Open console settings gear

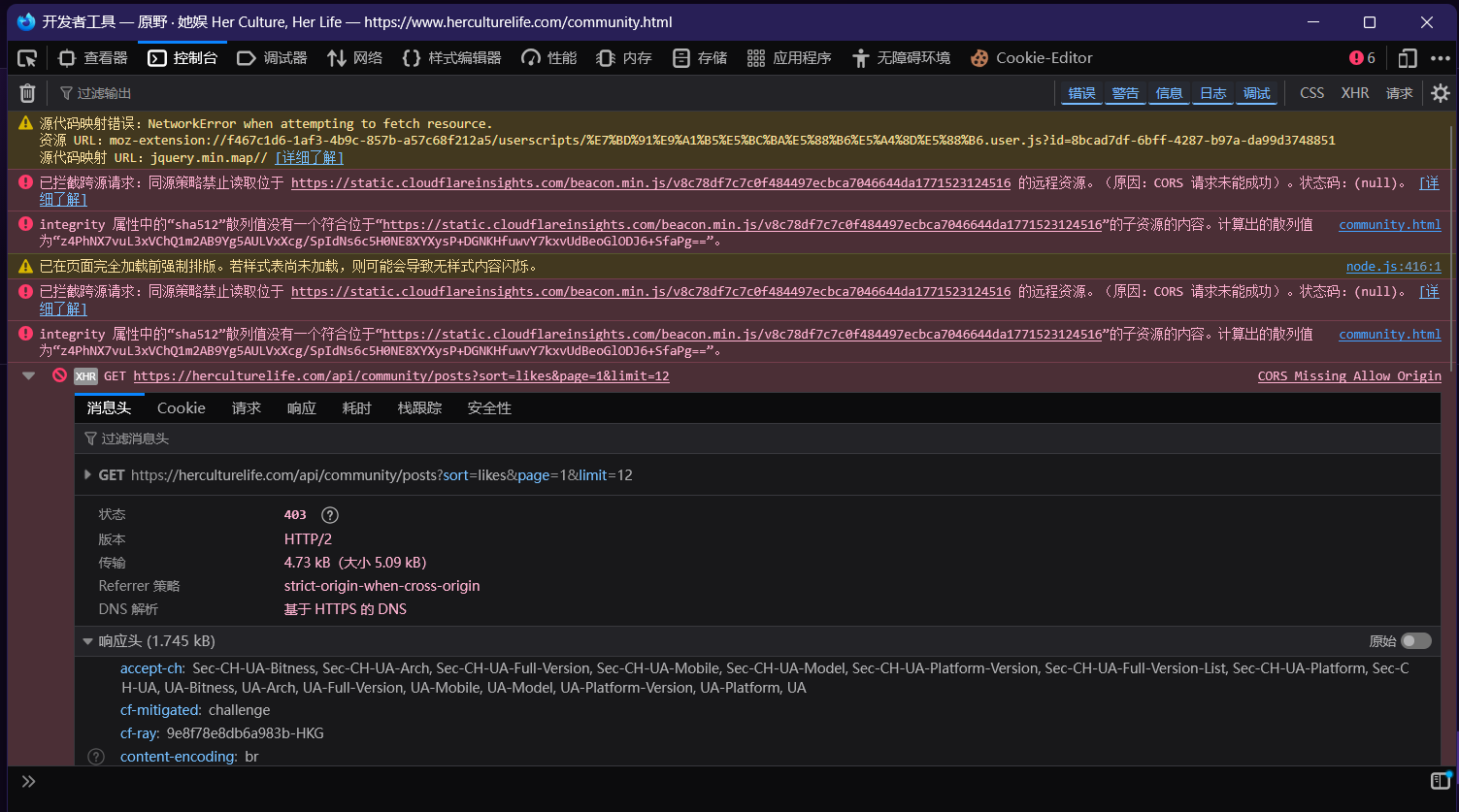pos(1441,93)
